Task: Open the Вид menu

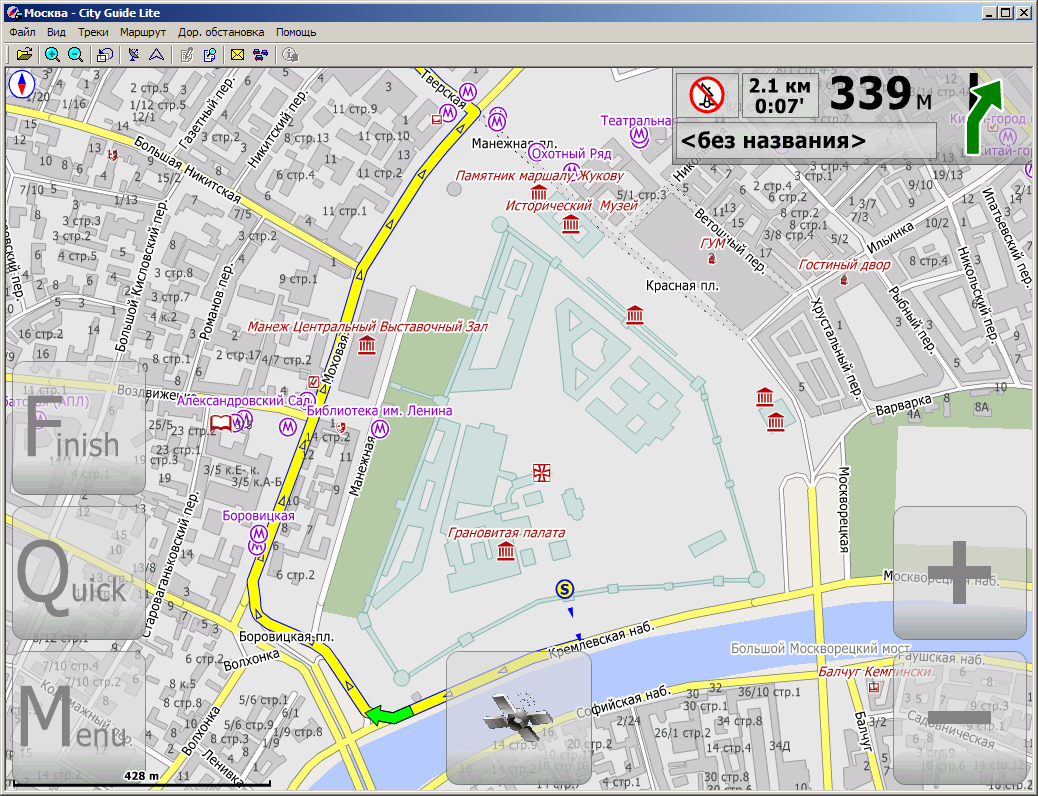Action: pyautogui.click(x=56, y=32)
